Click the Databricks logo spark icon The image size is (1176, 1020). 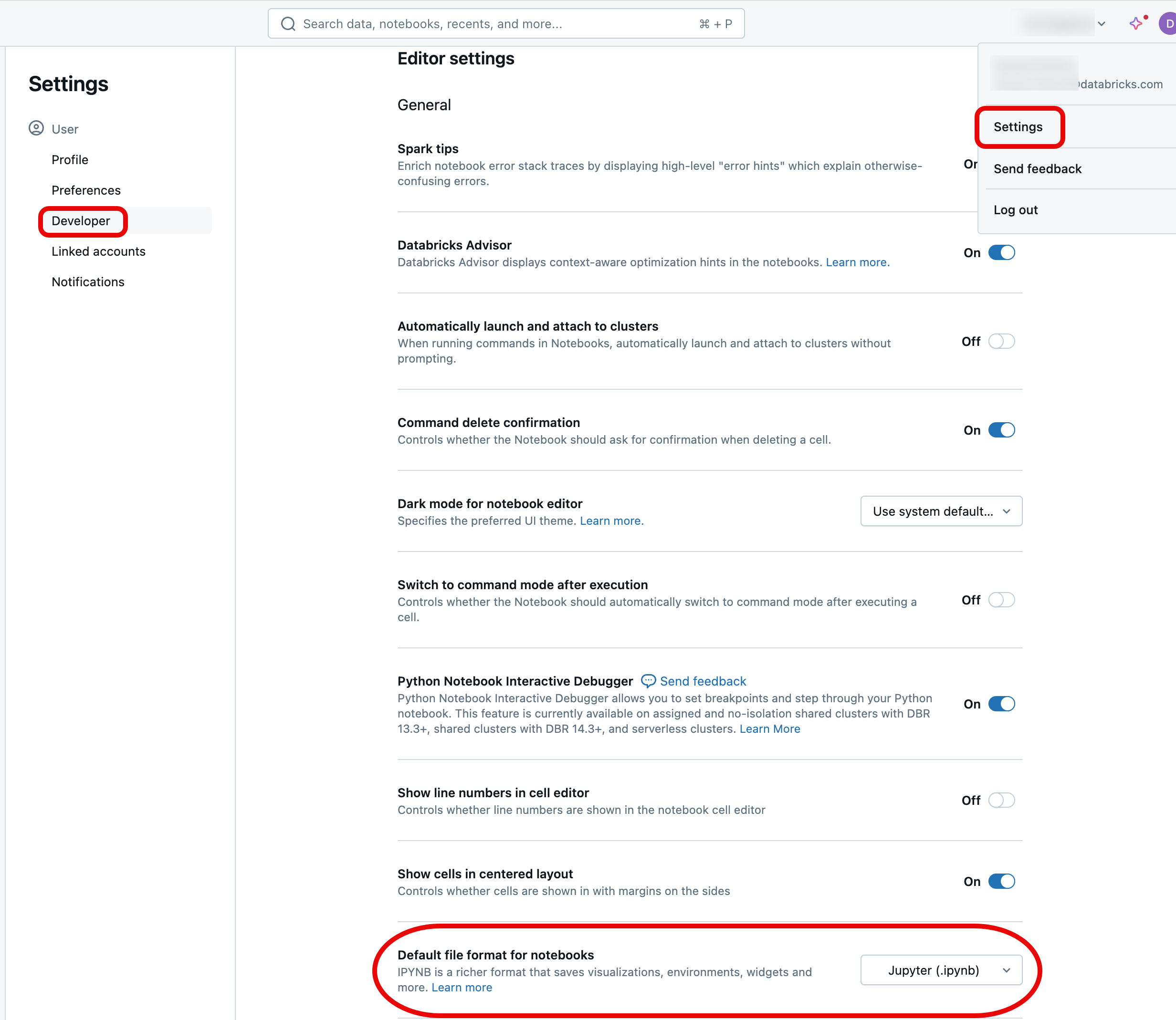[x=1135, y=21]
